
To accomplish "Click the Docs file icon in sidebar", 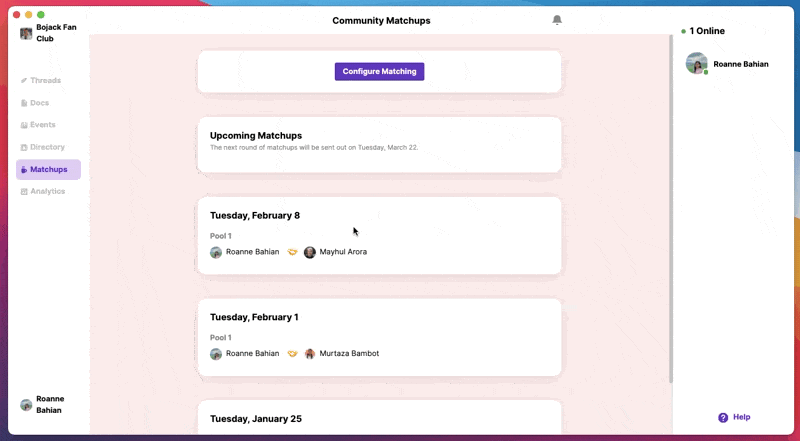I will (x=23, y=103).
